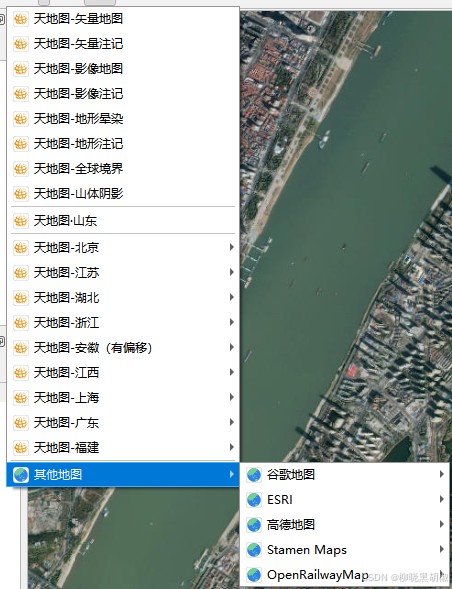Click the icon beside 天地图-地形晕染
This screenshot has width=452, height=589.
(21, 119)
